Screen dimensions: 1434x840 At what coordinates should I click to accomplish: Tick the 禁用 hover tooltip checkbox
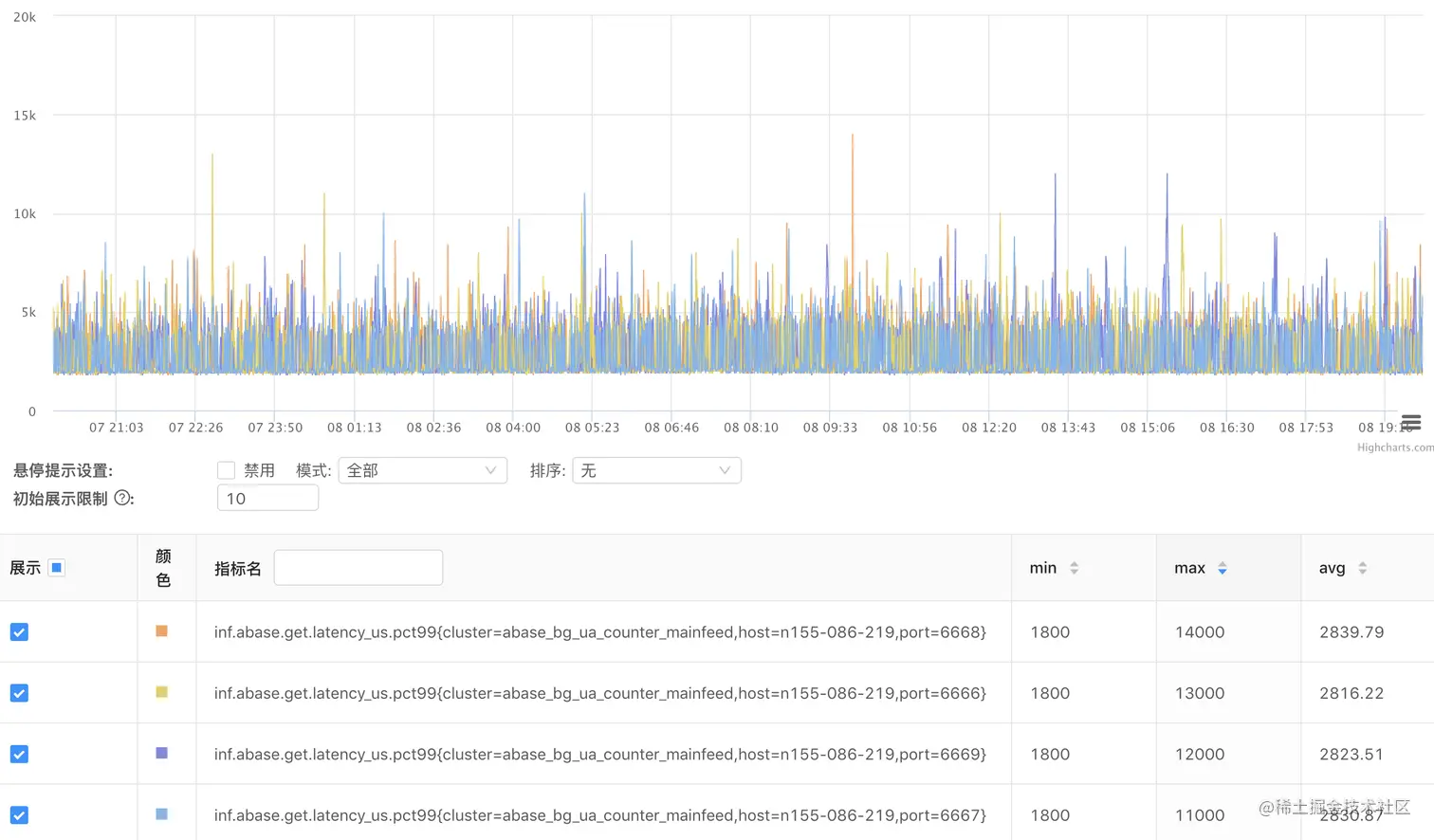click(x=226, y=470)
